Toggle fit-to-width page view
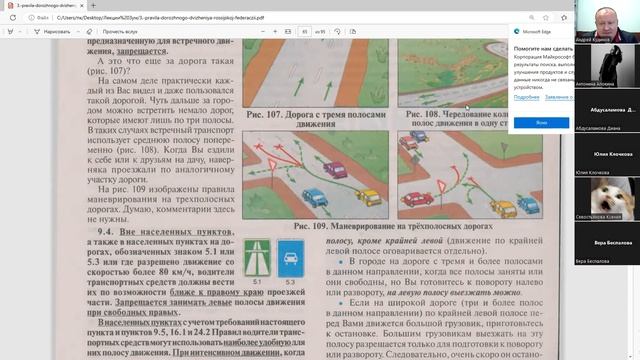Viewport: 640px width, 360px height. 288,31
